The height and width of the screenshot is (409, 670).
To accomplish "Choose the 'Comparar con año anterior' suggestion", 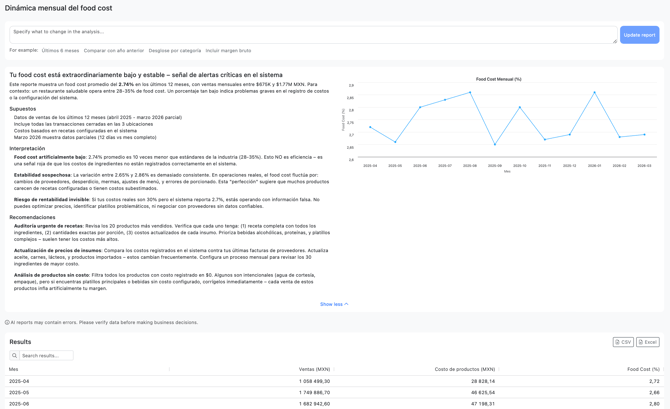I will (x=114, y=51).
